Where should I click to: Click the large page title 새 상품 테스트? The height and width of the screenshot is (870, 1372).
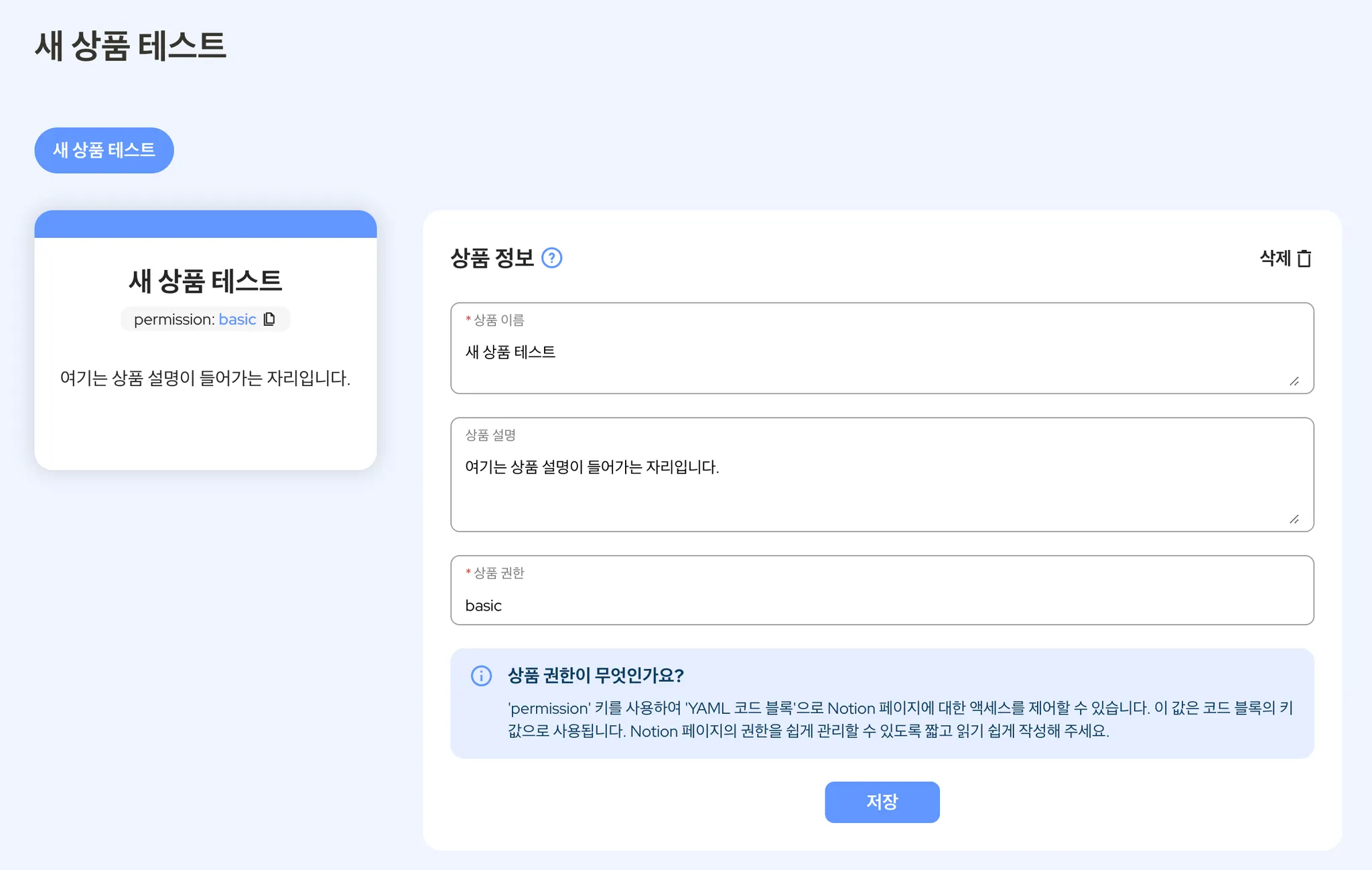point(131,46)
